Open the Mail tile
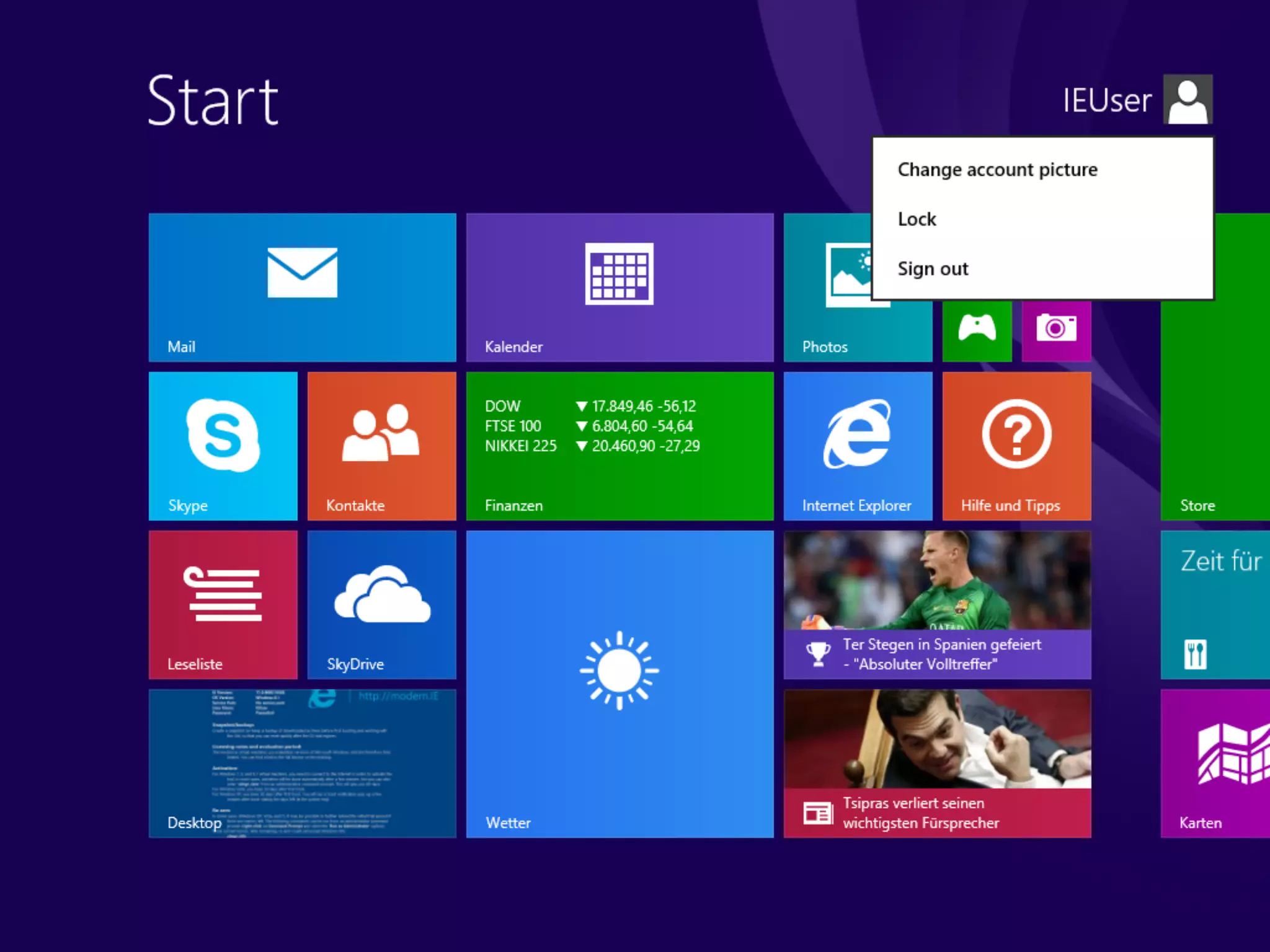 [302, 287]
